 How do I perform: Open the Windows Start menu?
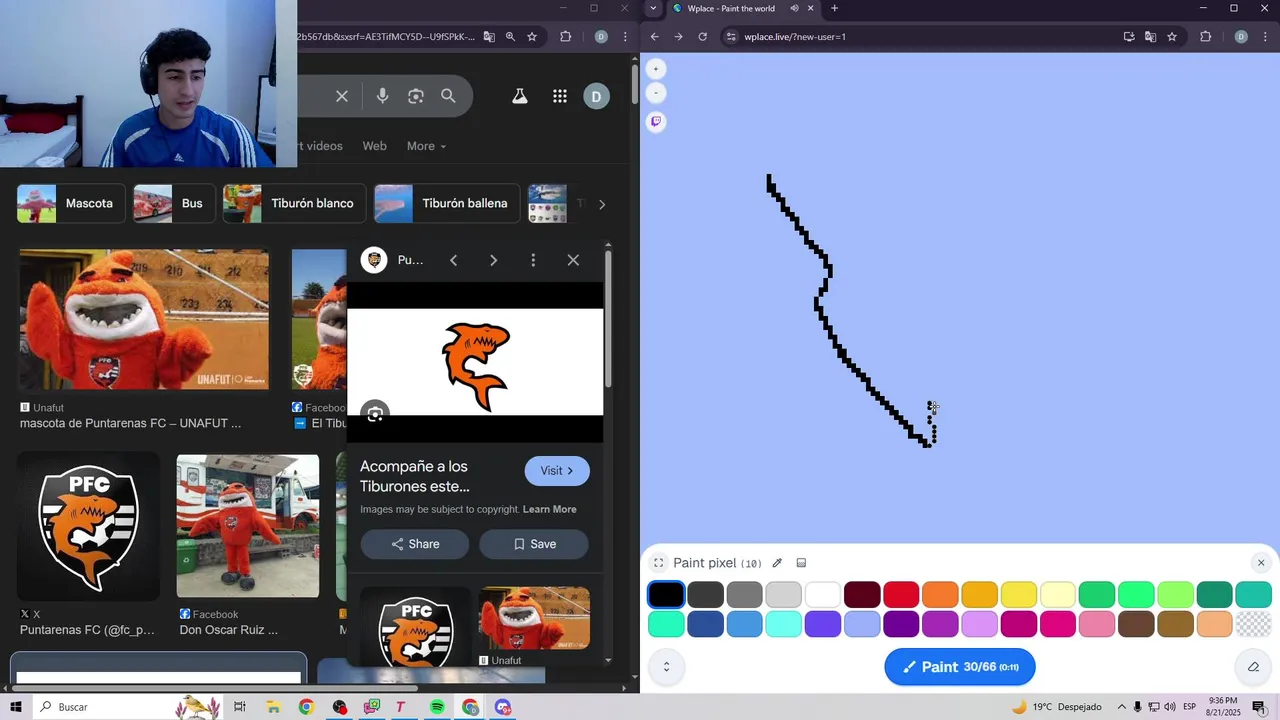click(16, 707)
